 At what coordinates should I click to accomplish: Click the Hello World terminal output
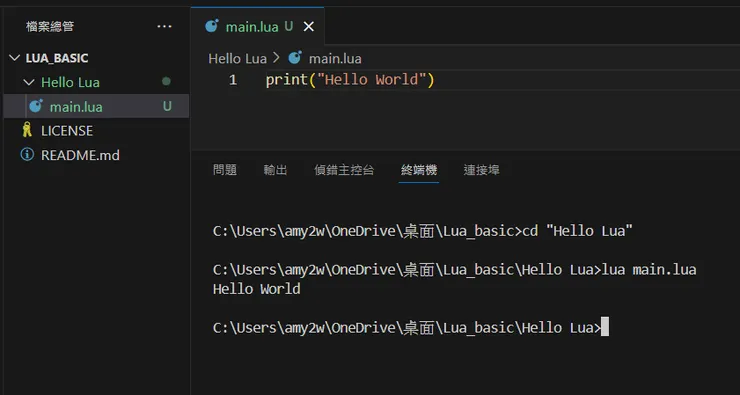pos(257,289)
